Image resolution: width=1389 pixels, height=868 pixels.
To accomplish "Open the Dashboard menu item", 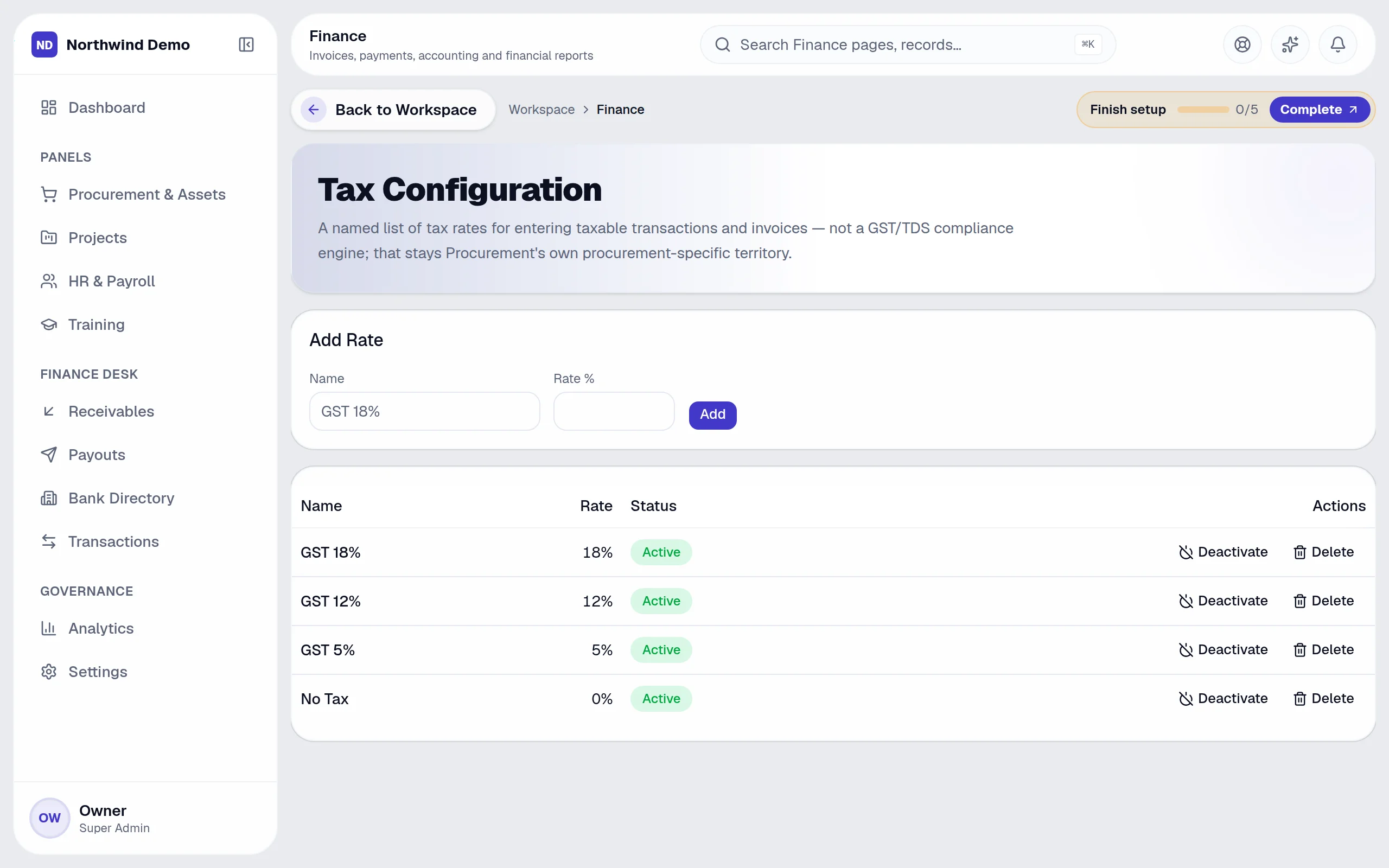I will pyautogui.click(x=145, y=108).
